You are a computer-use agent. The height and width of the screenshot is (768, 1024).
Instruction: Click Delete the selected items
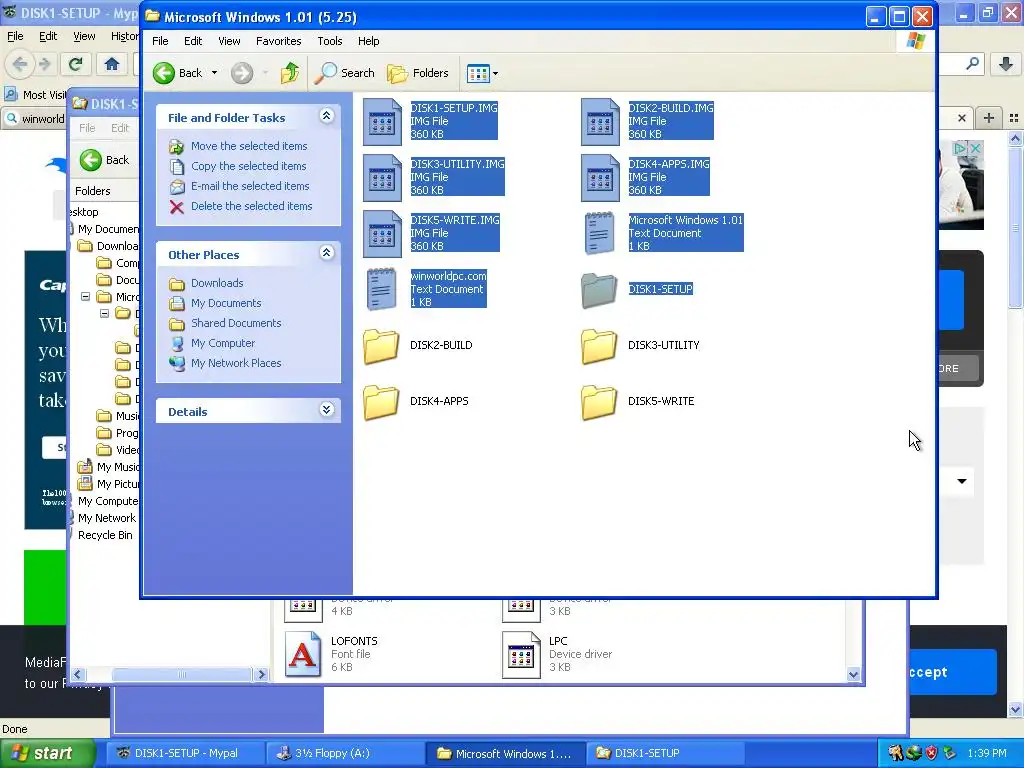251,206
